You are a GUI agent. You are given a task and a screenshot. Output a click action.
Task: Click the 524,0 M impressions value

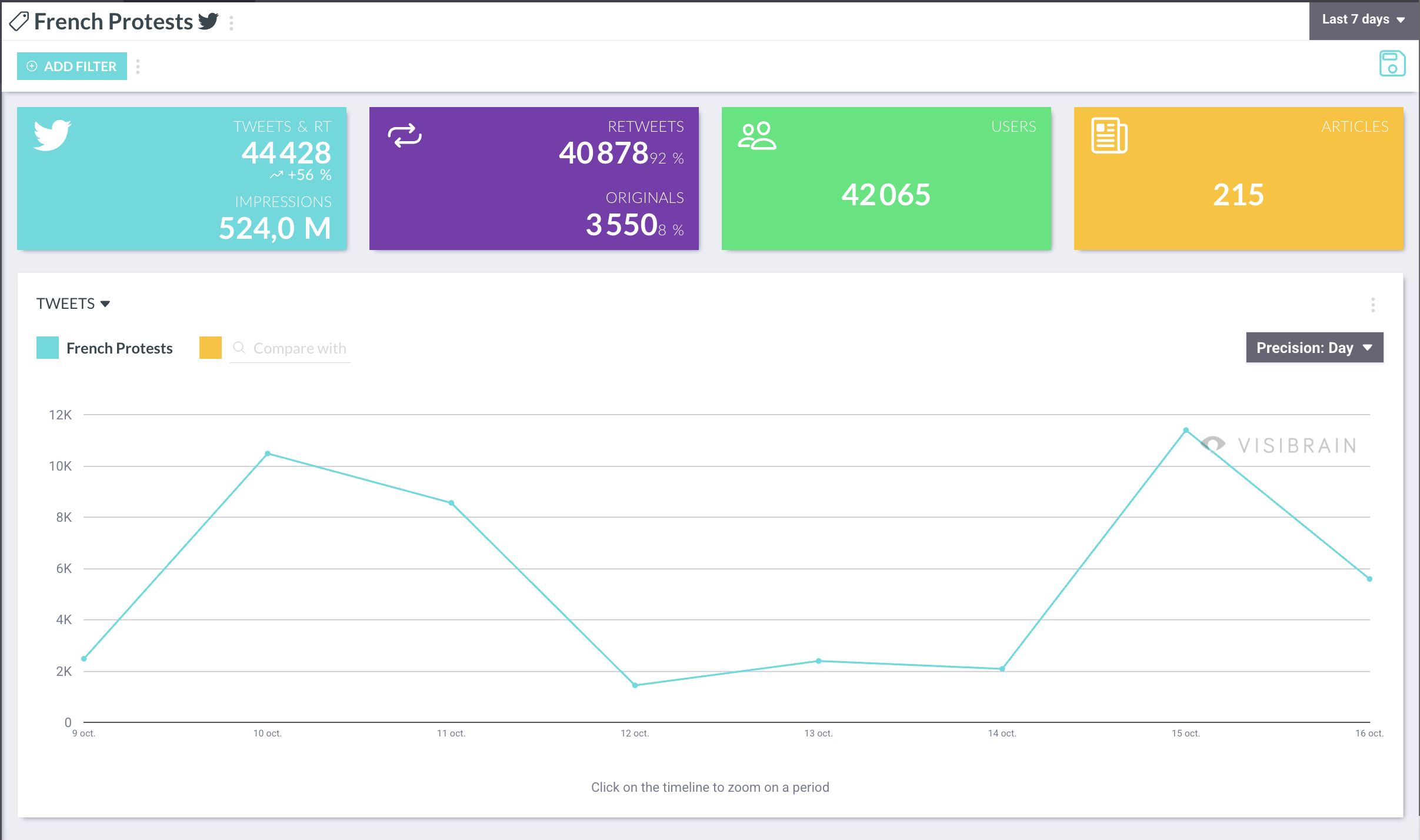point(275,228)
